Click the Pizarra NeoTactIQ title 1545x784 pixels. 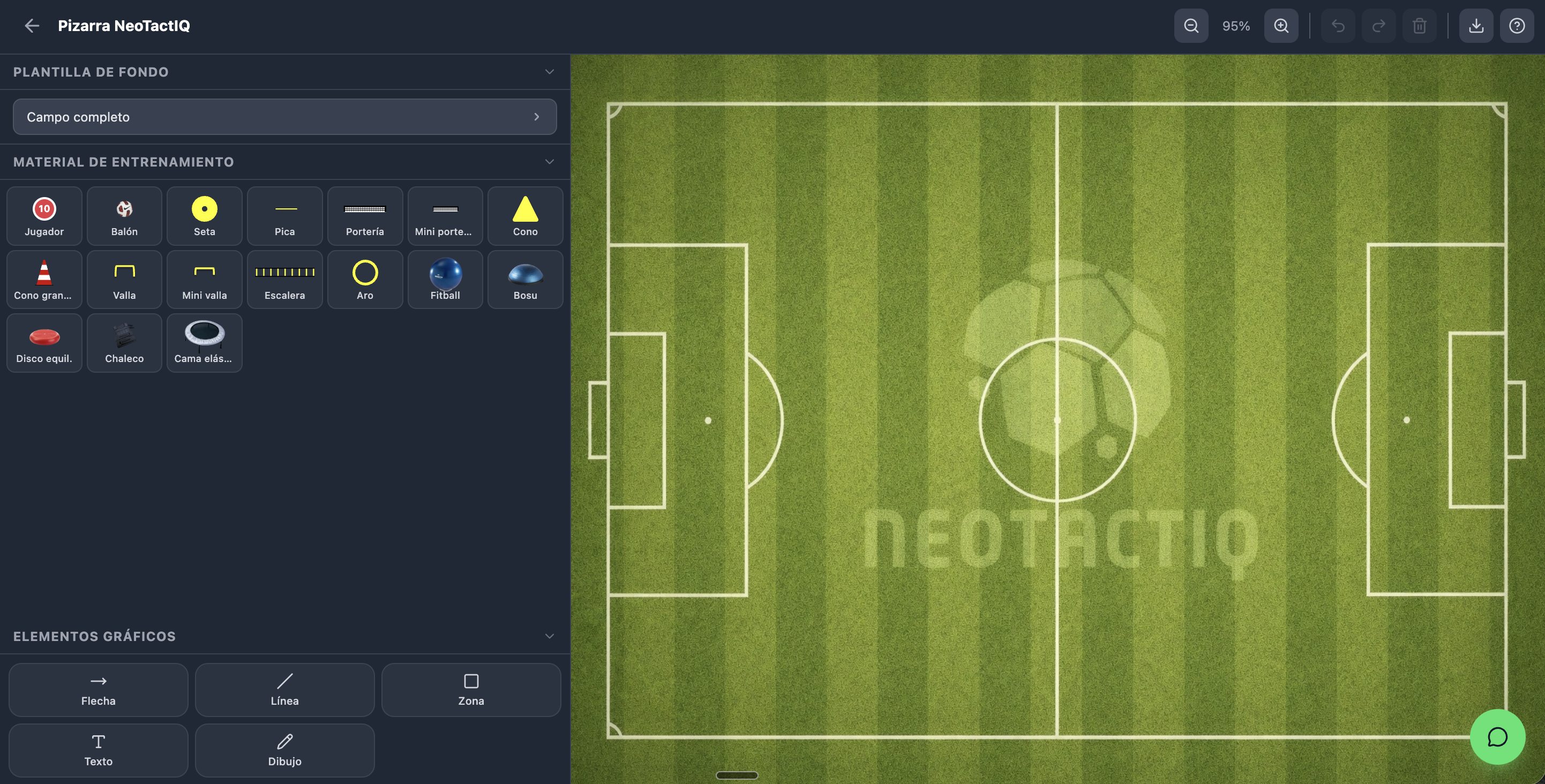point(124,26)
